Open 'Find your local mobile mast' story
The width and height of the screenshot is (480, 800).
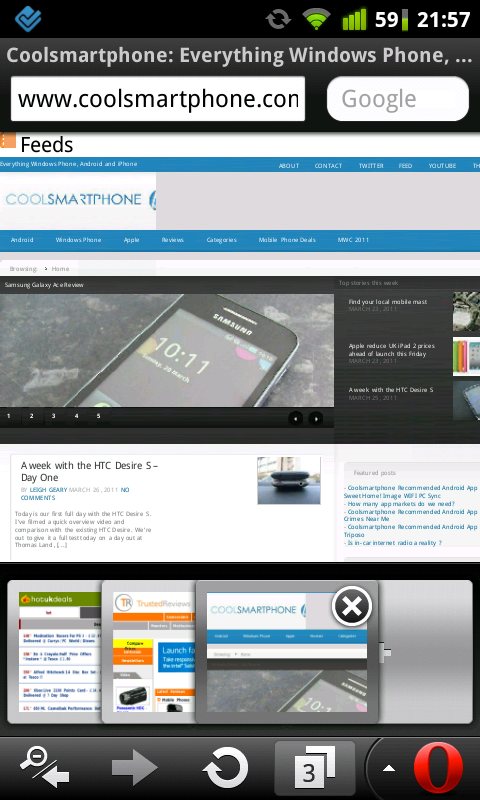[388, 302]
